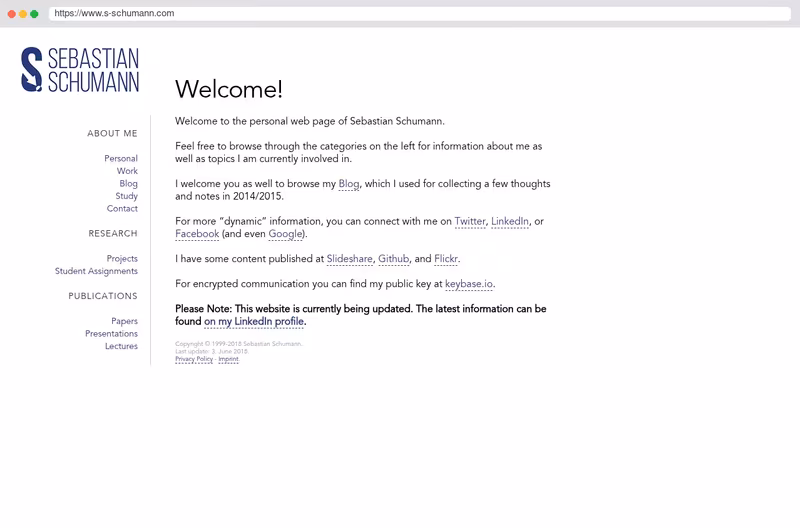Follow the Blog link in welcome text
The image size is (800, 528).
click(349, 184)
